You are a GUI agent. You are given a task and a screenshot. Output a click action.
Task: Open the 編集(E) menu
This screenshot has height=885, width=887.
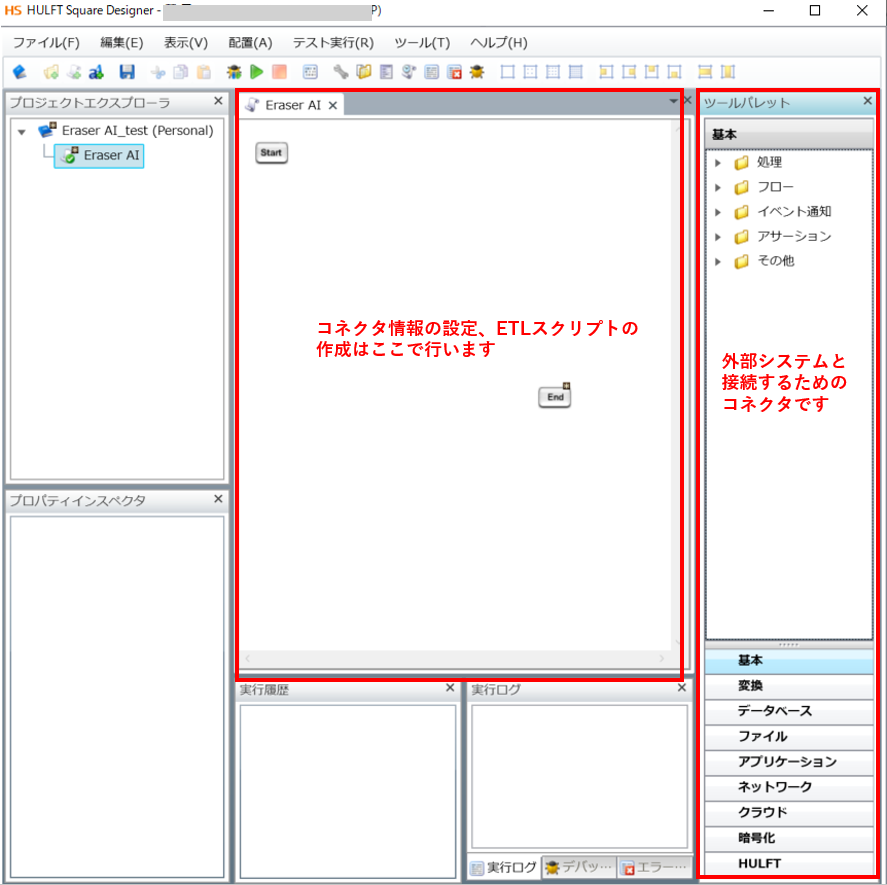pyautogui.click(x=122, y=43)
